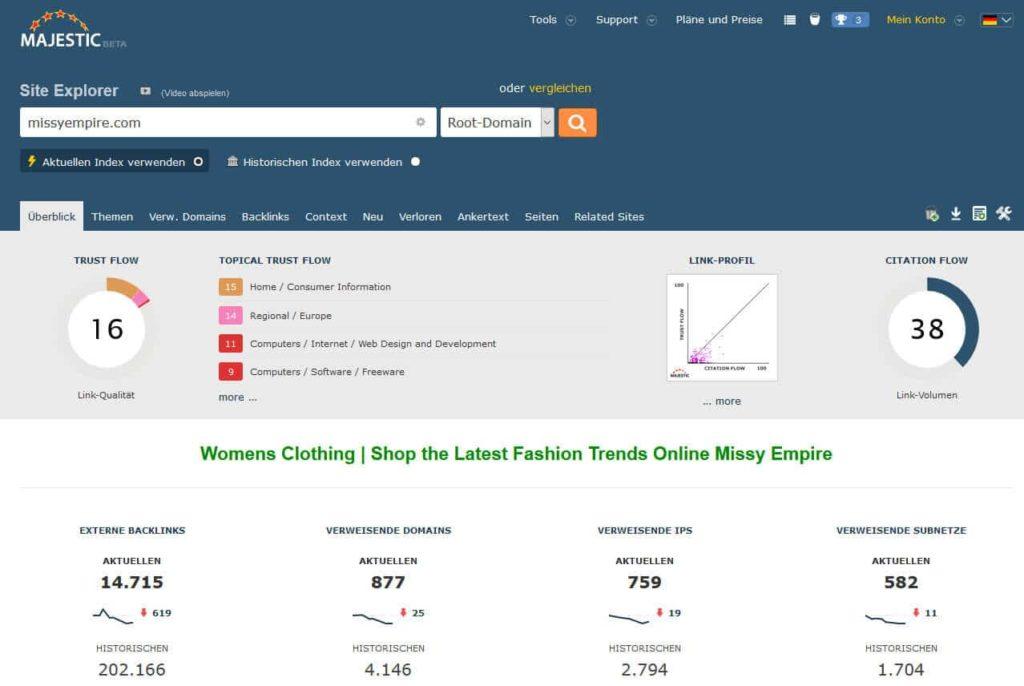Click red down arrow beside 19
This screenshot has width=1024, height=686.
[660, 612]
